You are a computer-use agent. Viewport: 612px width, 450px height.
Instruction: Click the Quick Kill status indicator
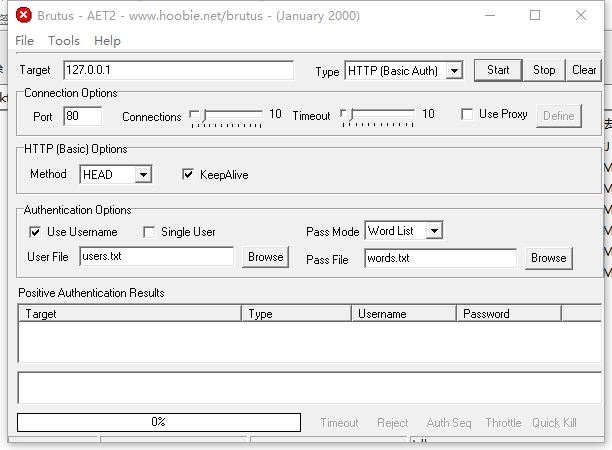554,423
